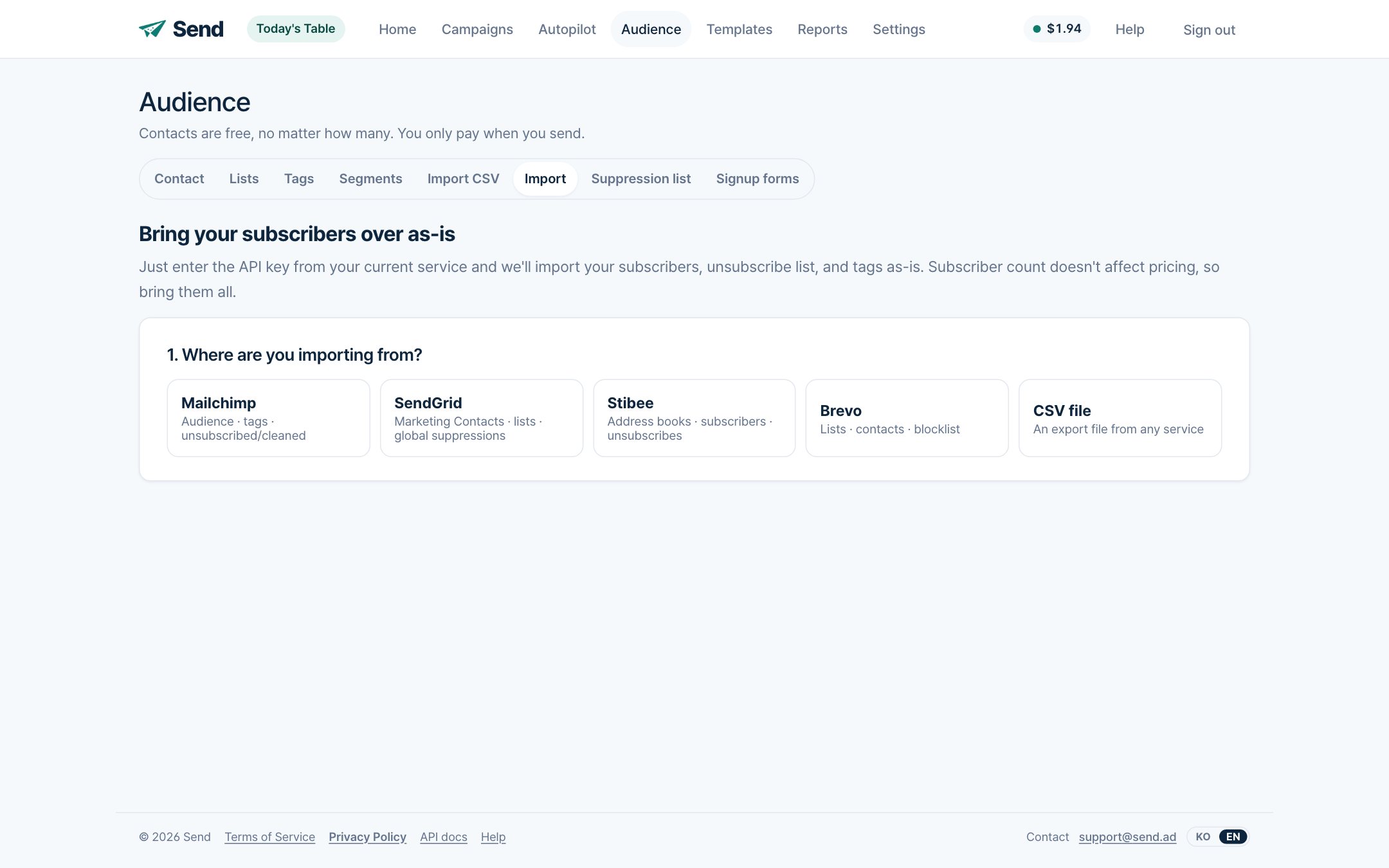Open Reports in the top navigation

(x=822, y=30)
